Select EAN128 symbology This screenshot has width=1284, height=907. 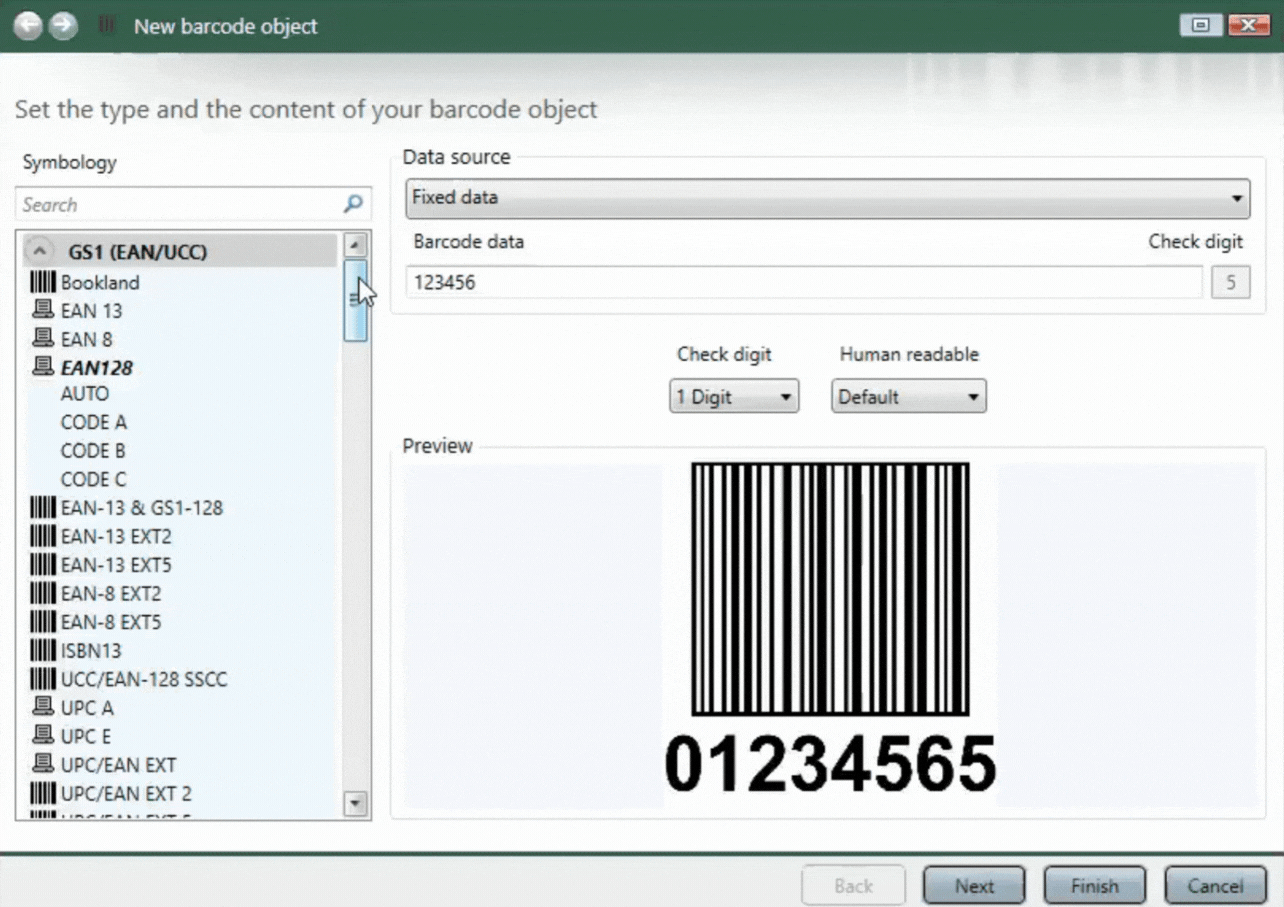[x=97, y=367]
